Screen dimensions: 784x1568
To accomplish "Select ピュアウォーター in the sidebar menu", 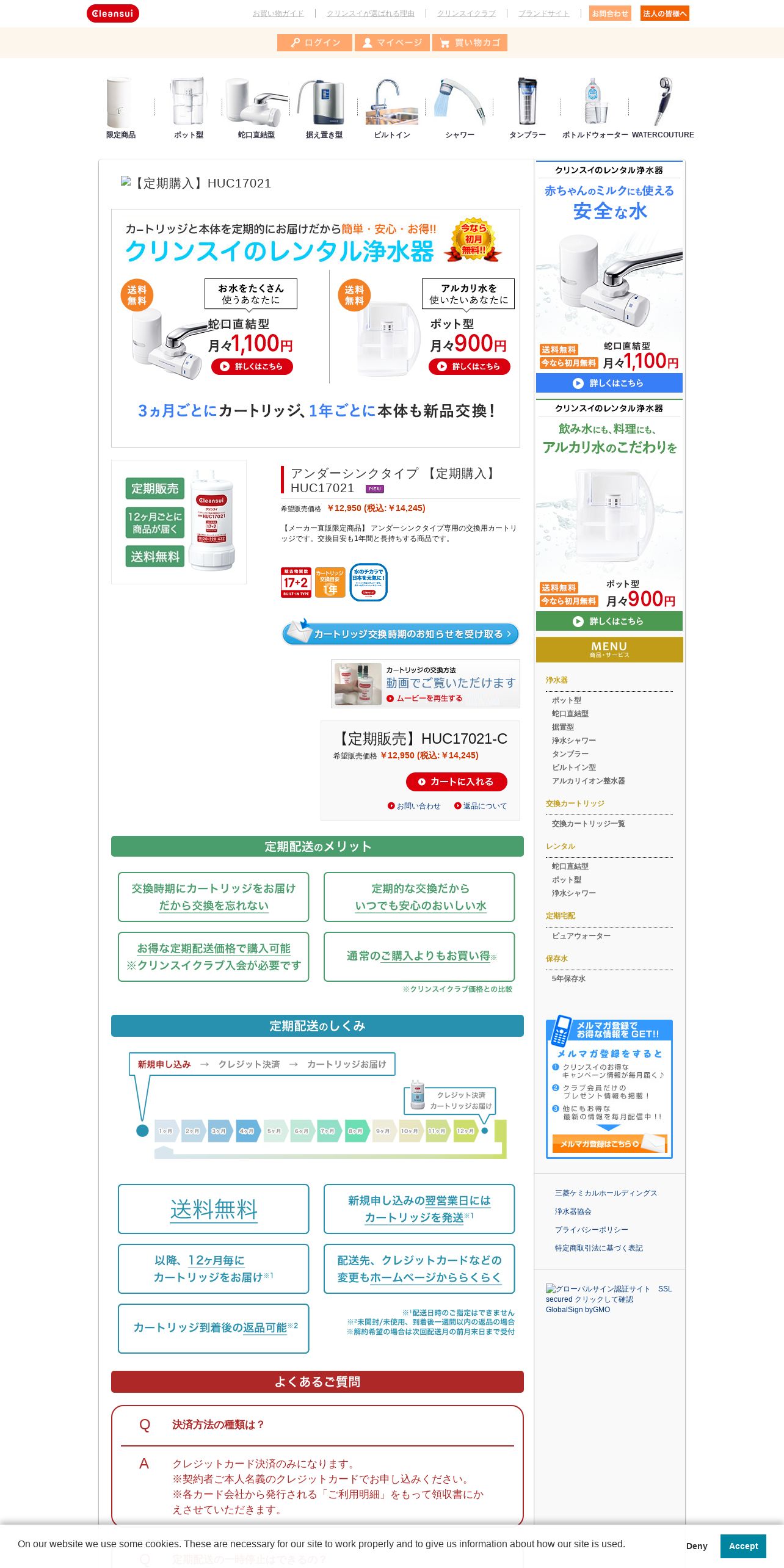I will (x=581, y=936).
